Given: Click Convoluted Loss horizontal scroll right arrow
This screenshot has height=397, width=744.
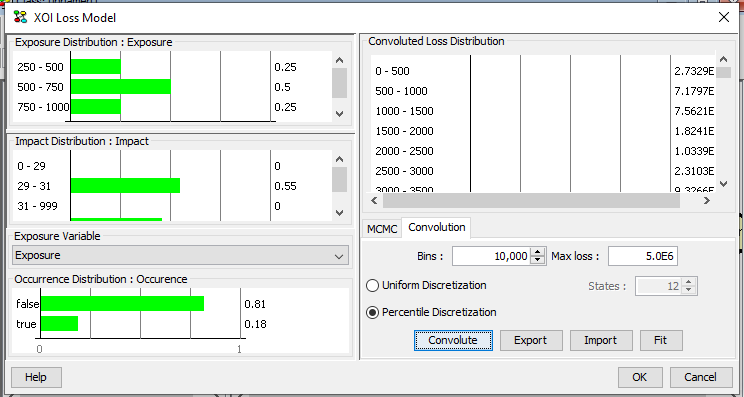Looking at the screenshot, I should coord(707,201).
